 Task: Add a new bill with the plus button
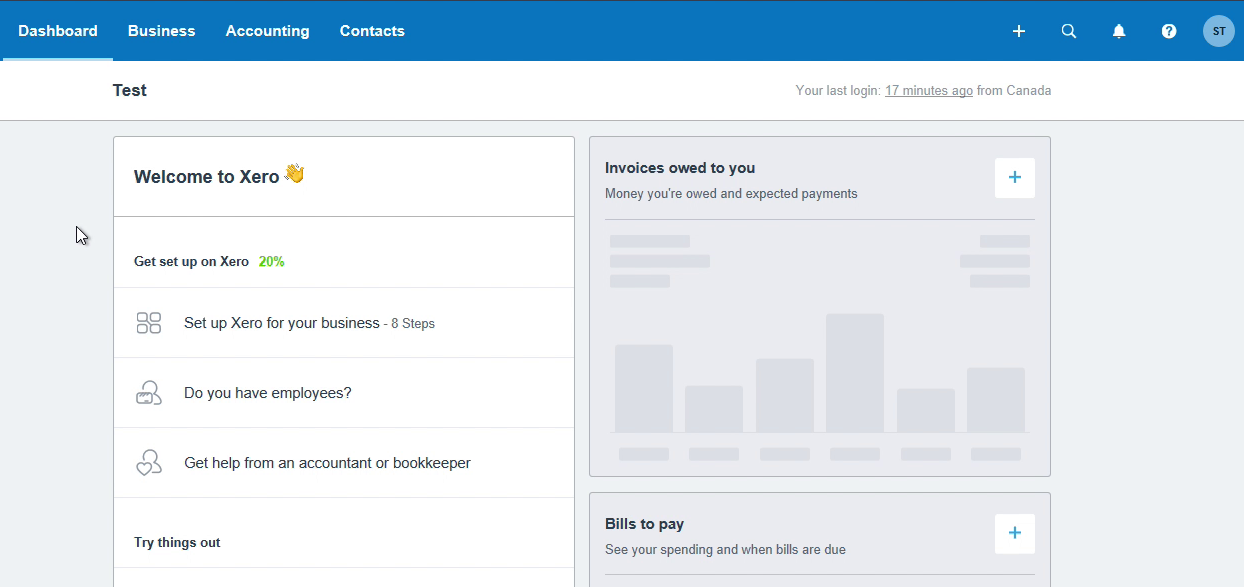point(1015,534)
